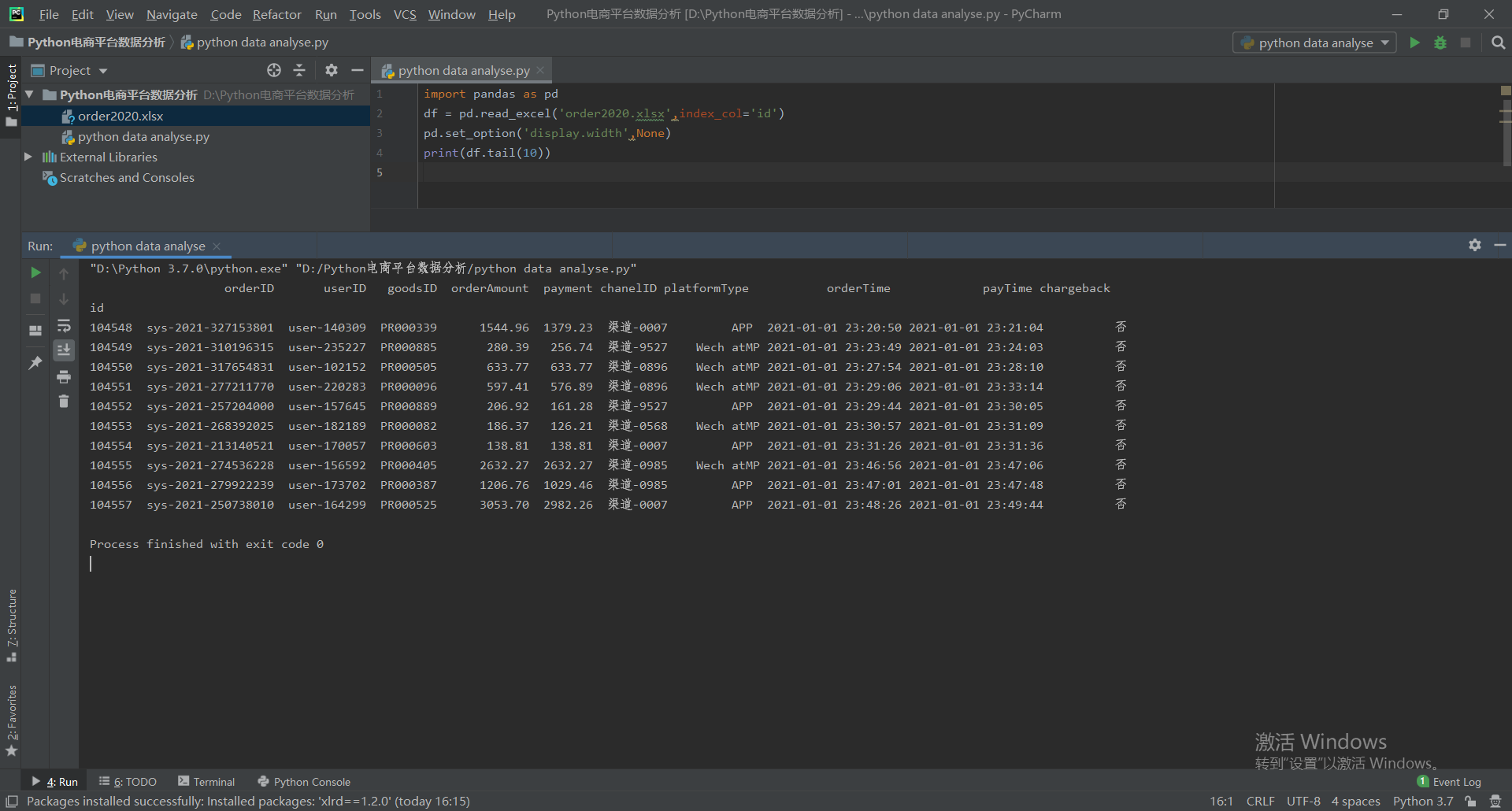1512x811 pixels.
Task: Click cursor position 16:1 in status bar
Action: (1221, 802)
